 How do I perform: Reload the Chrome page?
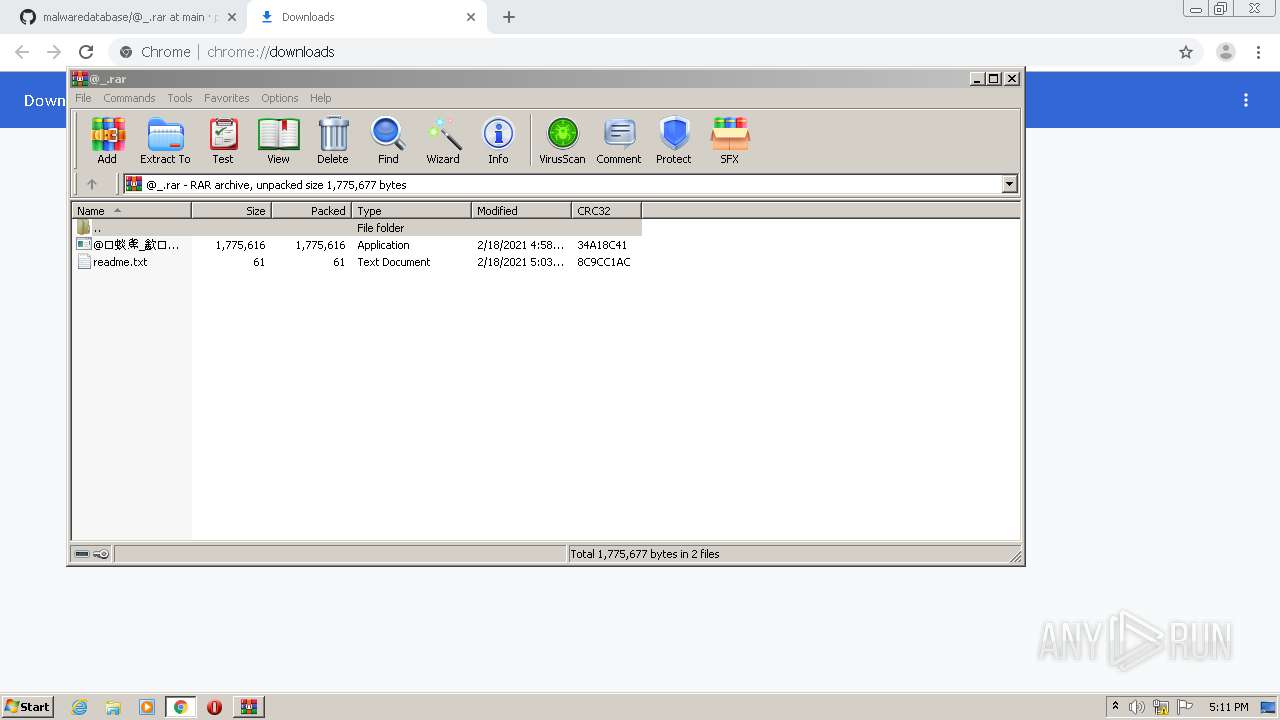coord(86,52)
